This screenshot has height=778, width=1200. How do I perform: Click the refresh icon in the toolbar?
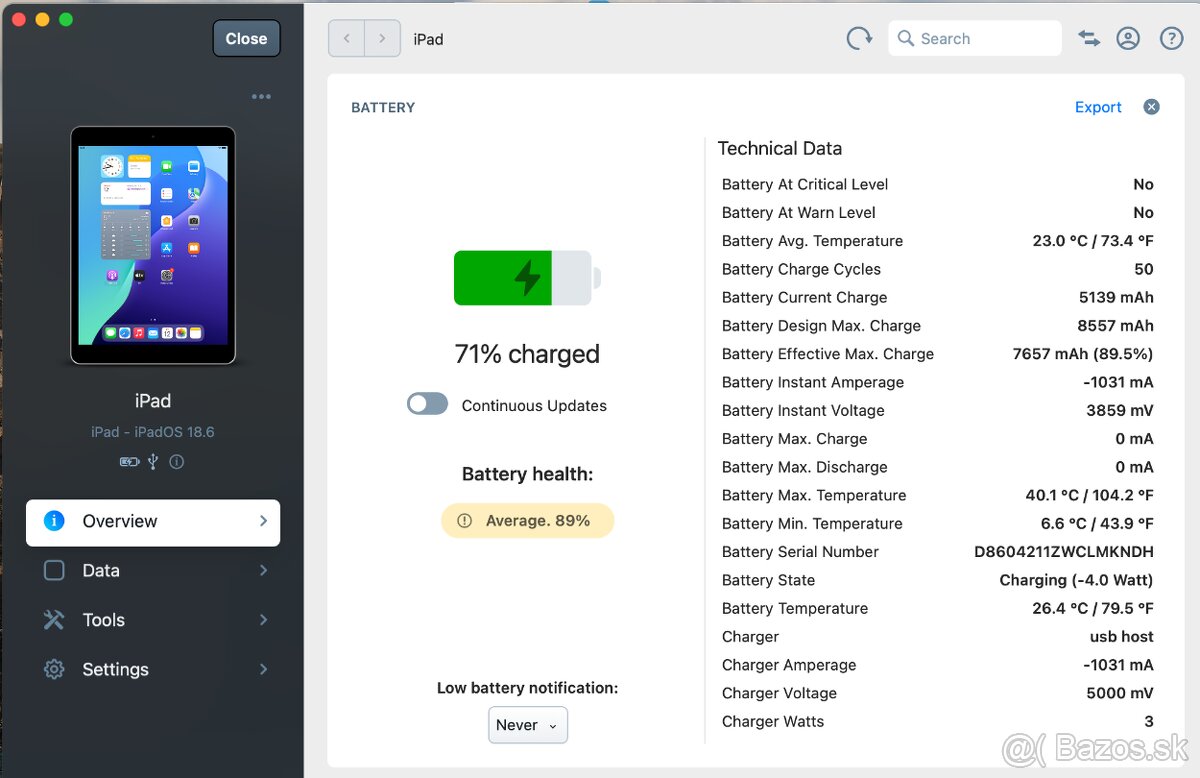pyautogui.click(x=859, y=39)
